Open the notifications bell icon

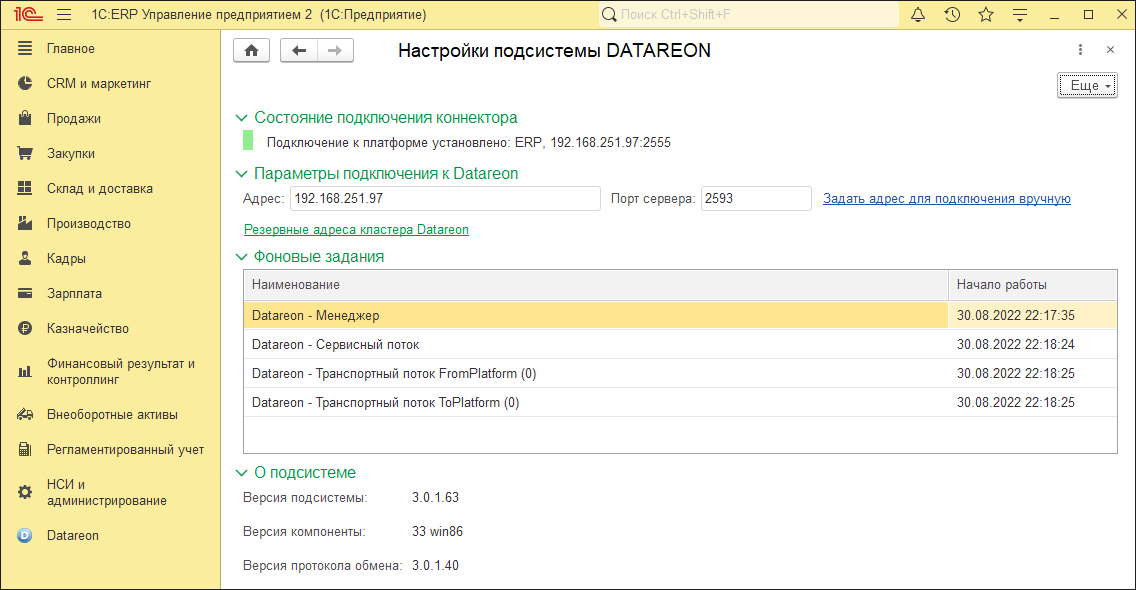918,15
